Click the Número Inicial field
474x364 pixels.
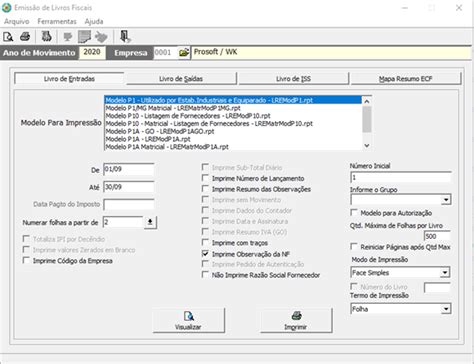pyautogui.click(x=401, y=177)
